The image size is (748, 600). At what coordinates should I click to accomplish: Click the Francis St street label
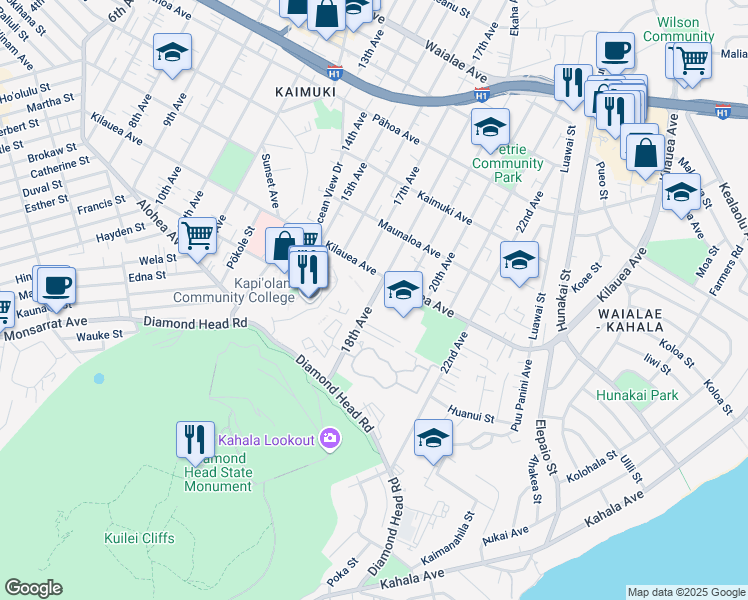[101, 205]
